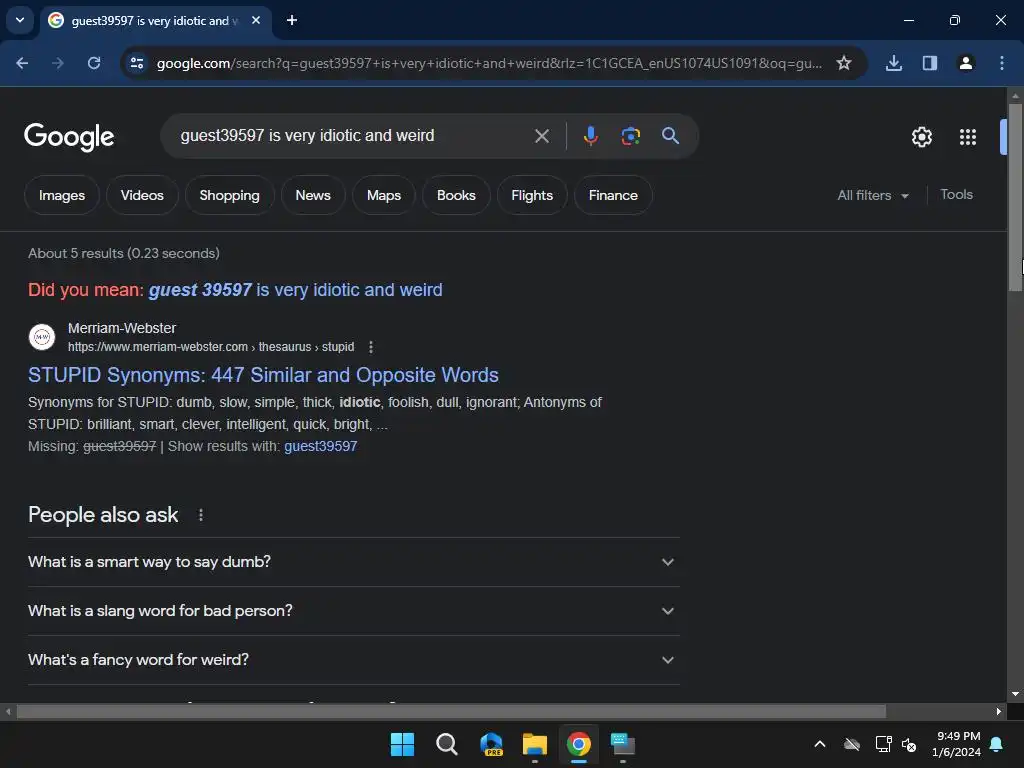Open File Explorer from the taskbar
The width and height of the screenshot is (1024, 768).
pyautogui.click(x=535, y=744)
